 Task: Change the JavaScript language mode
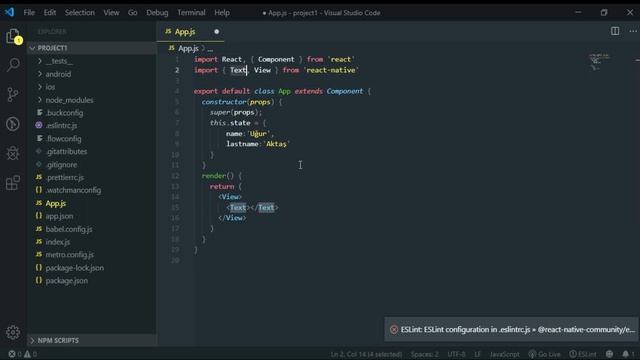[x=504, y=354]
